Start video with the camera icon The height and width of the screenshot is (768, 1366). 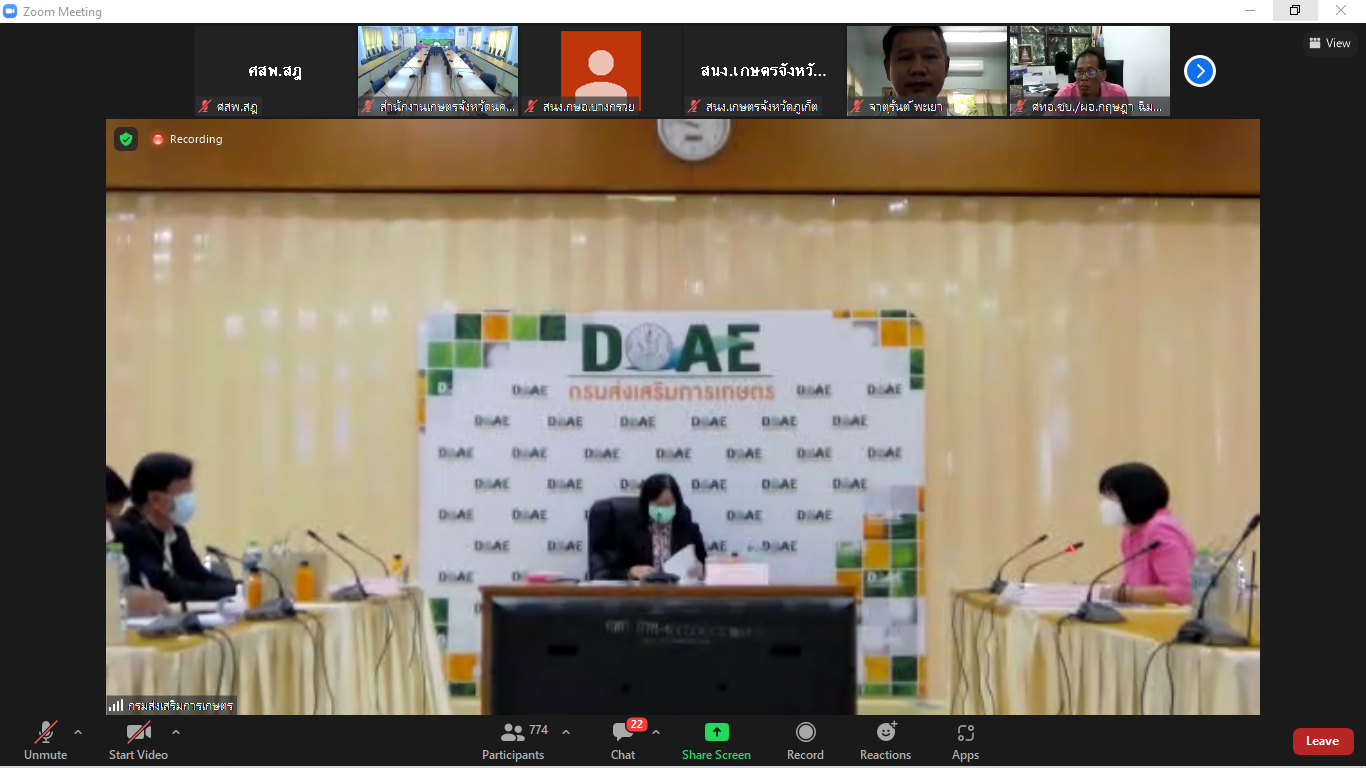tap(138, 732)
